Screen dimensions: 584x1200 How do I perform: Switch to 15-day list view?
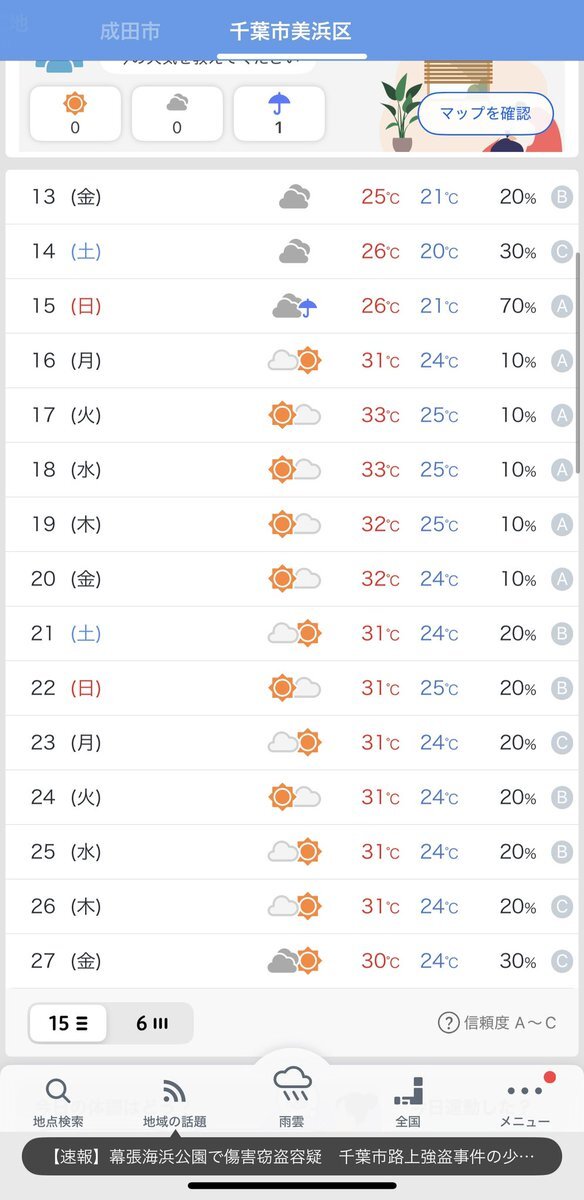click(x=68, y=1023)
